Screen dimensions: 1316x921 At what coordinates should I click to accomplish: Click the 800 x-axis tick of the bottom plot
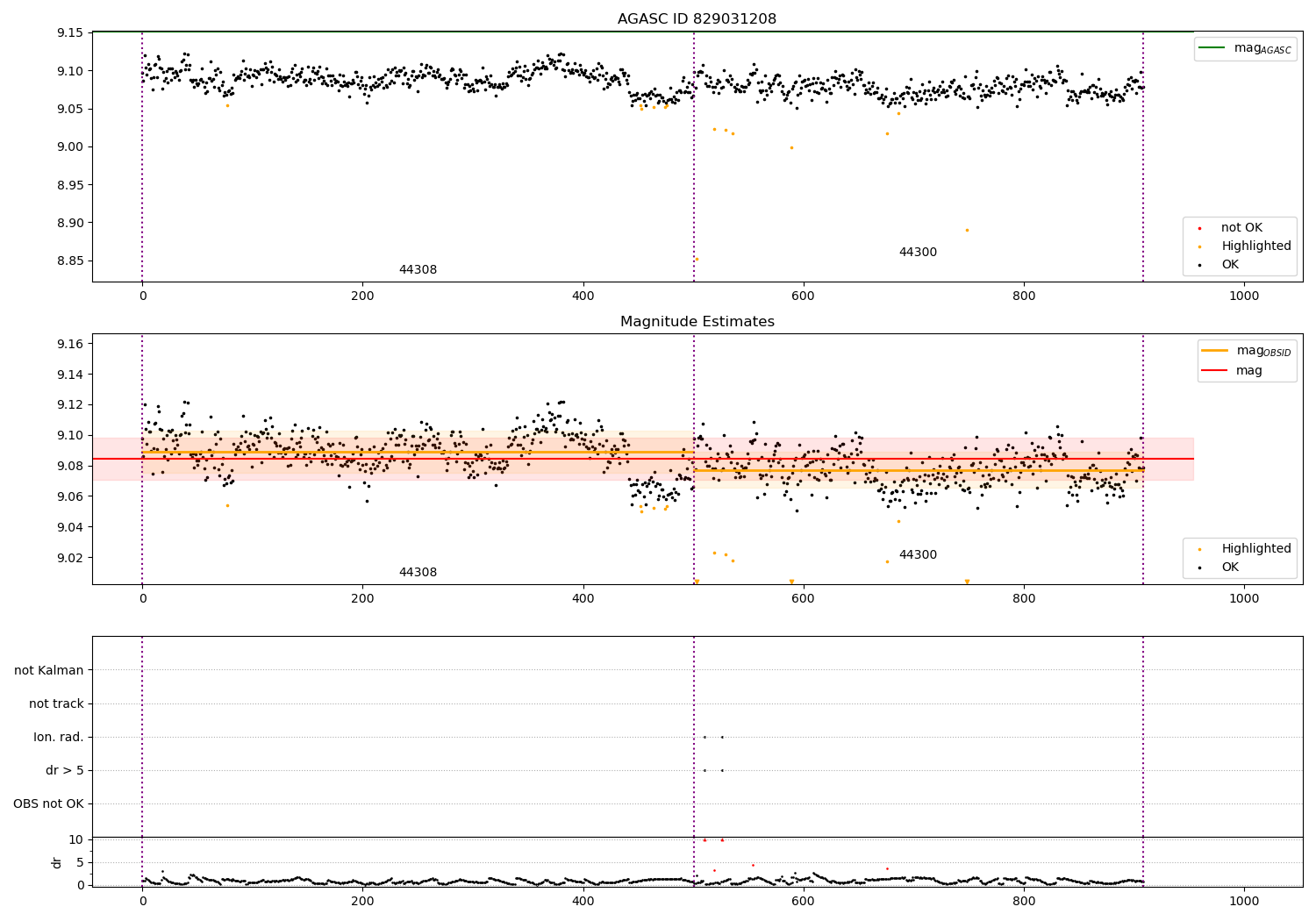[1024, 901]
